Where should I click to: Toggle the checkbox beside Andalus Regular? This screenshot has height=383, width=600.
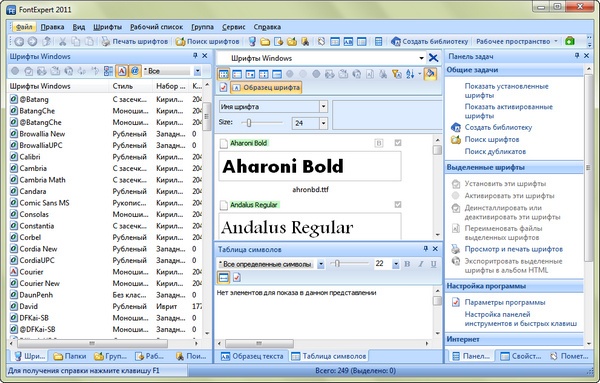coord(398,204)
